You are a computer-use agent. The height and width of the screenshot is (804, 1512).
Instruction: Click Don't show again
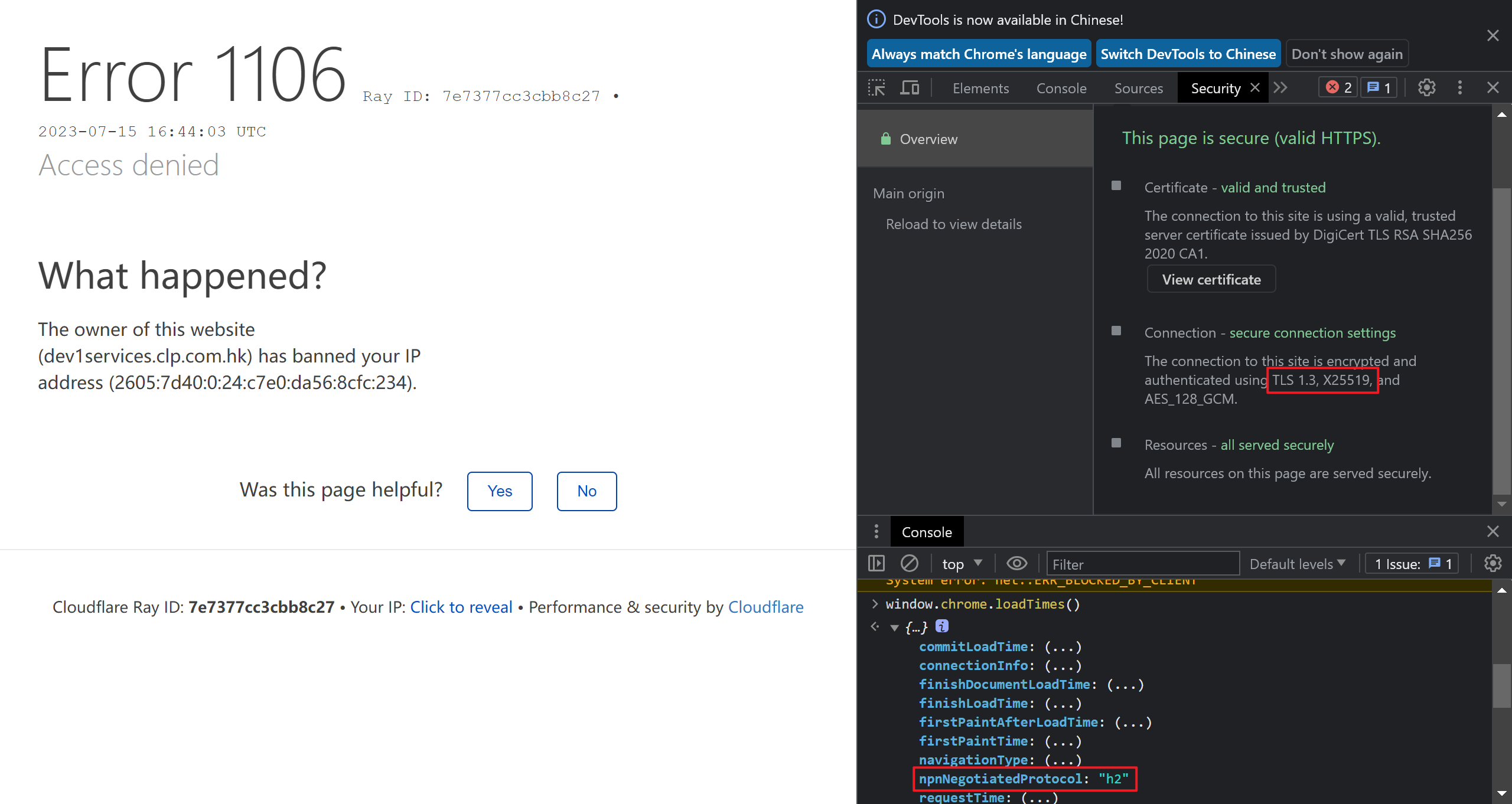click(x=1347, y=54)
